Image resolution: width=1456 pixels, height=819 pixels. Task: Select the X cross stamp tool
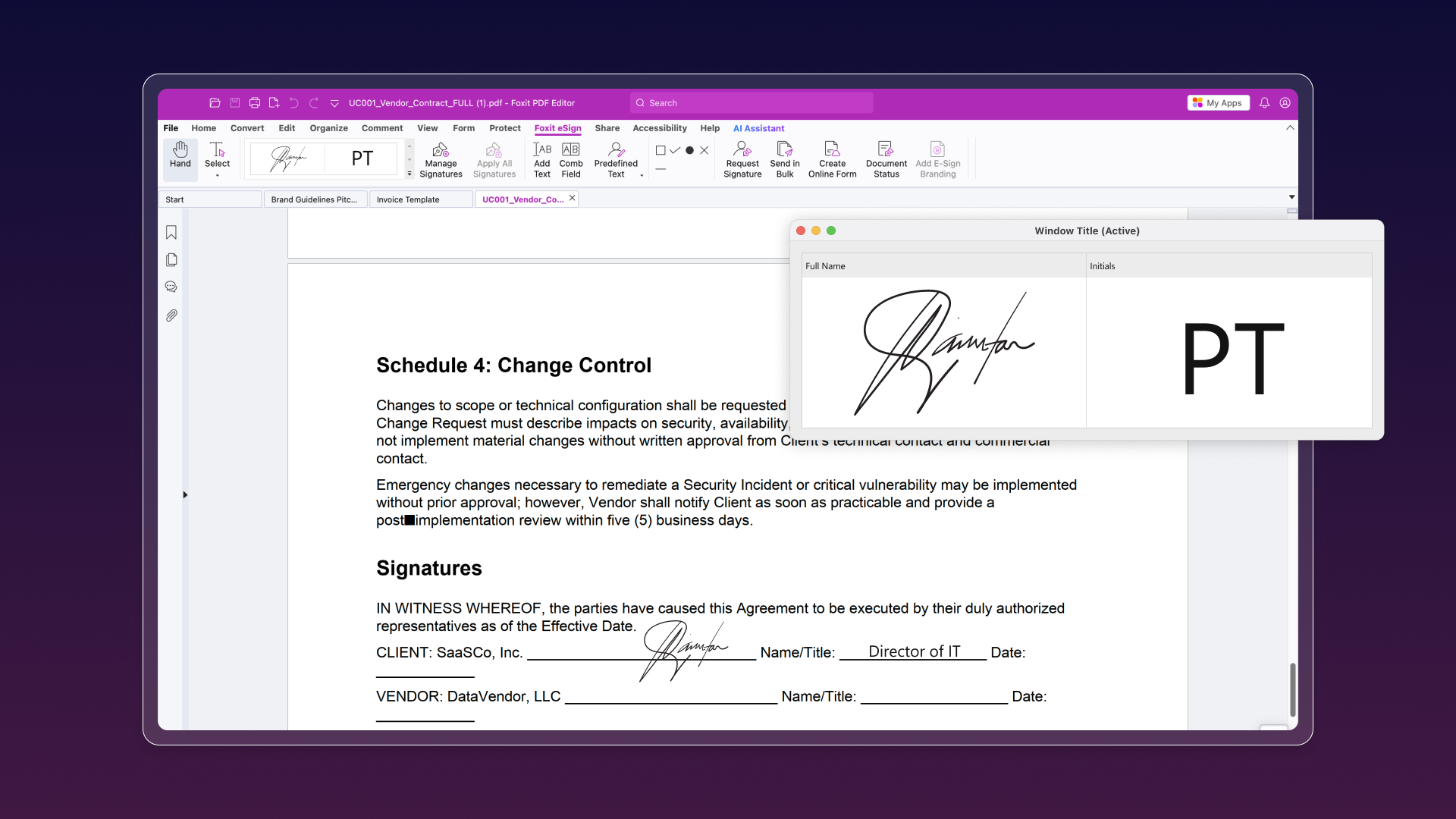[705, 150]
